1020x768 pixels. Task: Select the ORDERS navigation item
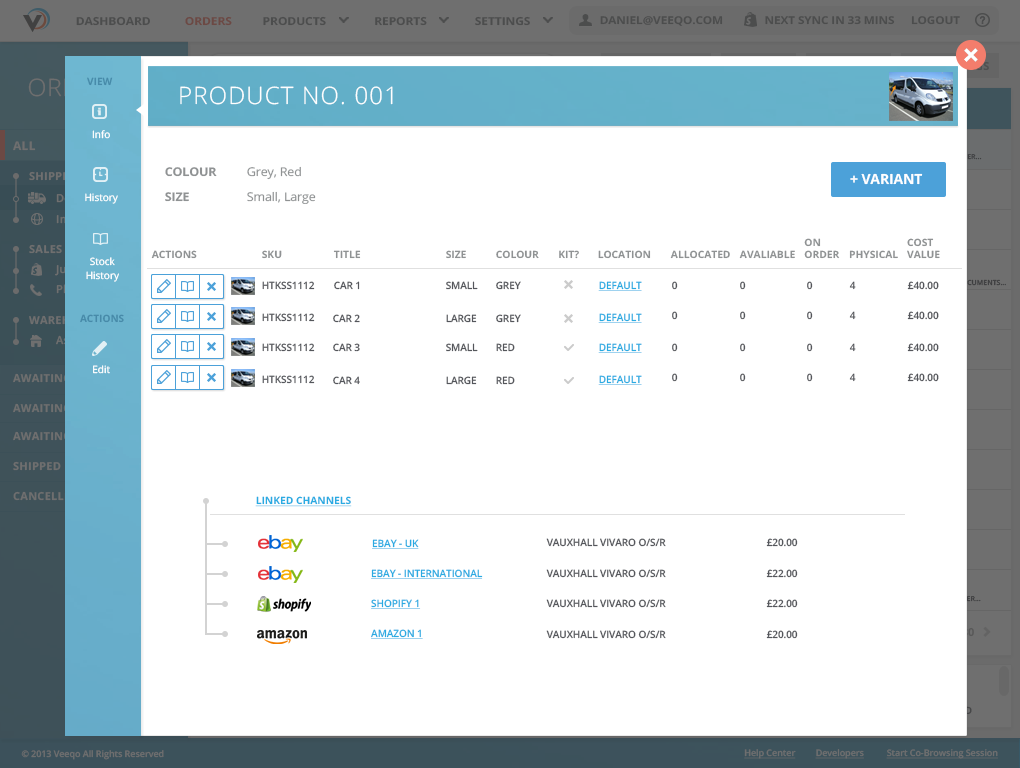pyautogui.click(x=206, y=20)
